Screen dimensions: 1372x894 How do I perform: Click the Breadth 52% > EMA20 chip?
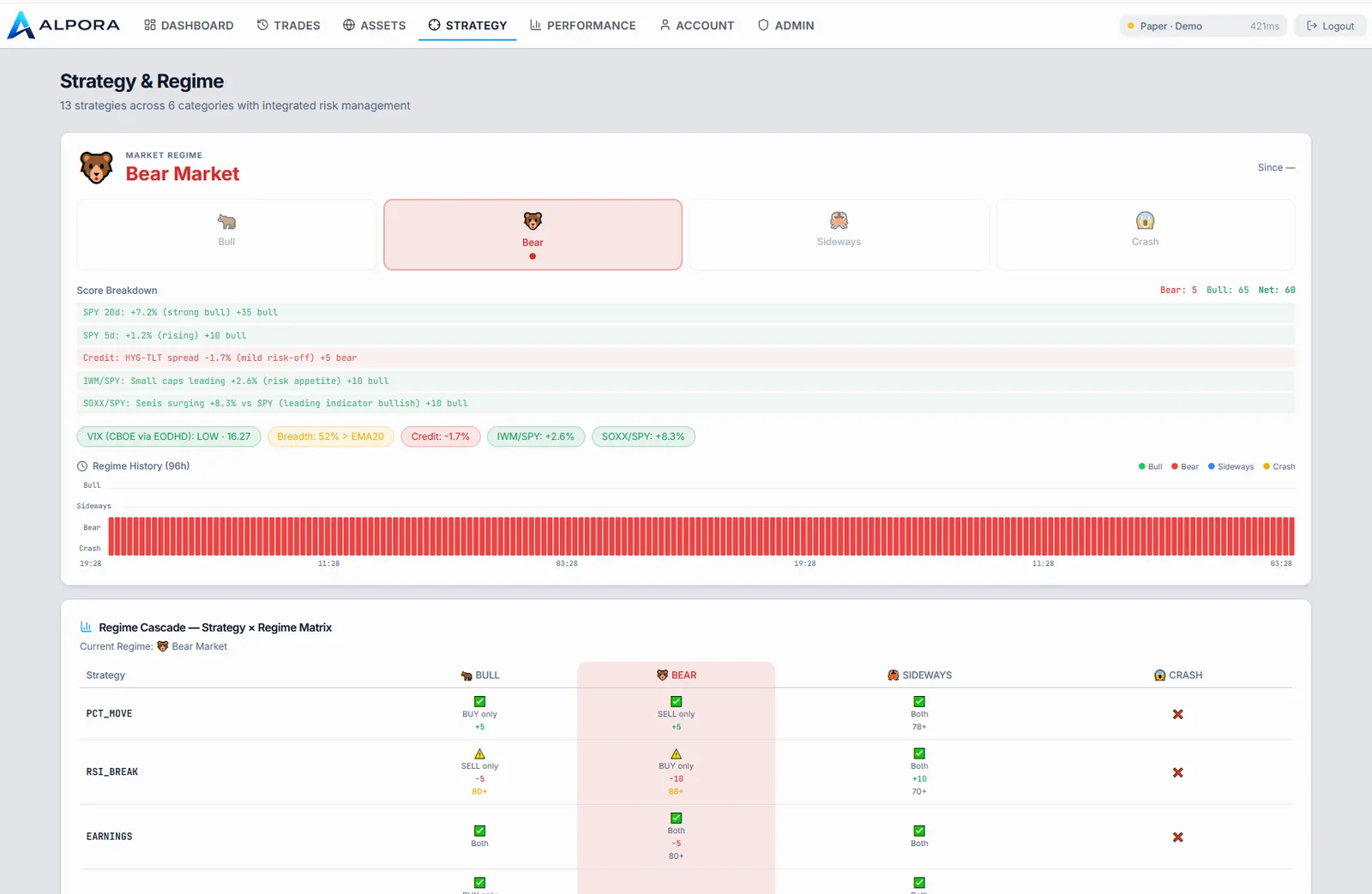click(331, 436)
